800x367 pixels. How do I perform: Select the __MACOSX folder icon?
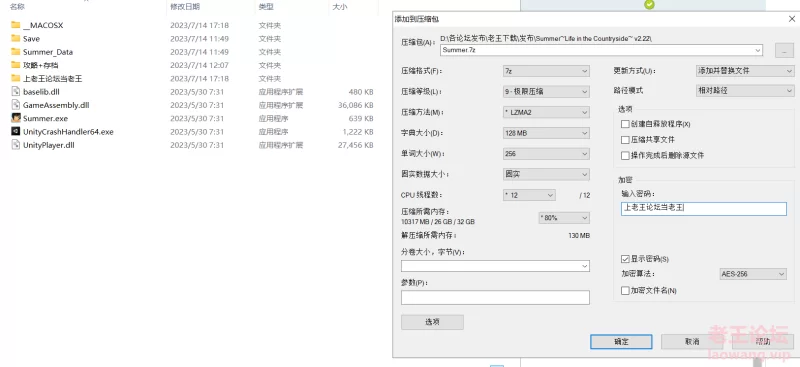point(15,25)
